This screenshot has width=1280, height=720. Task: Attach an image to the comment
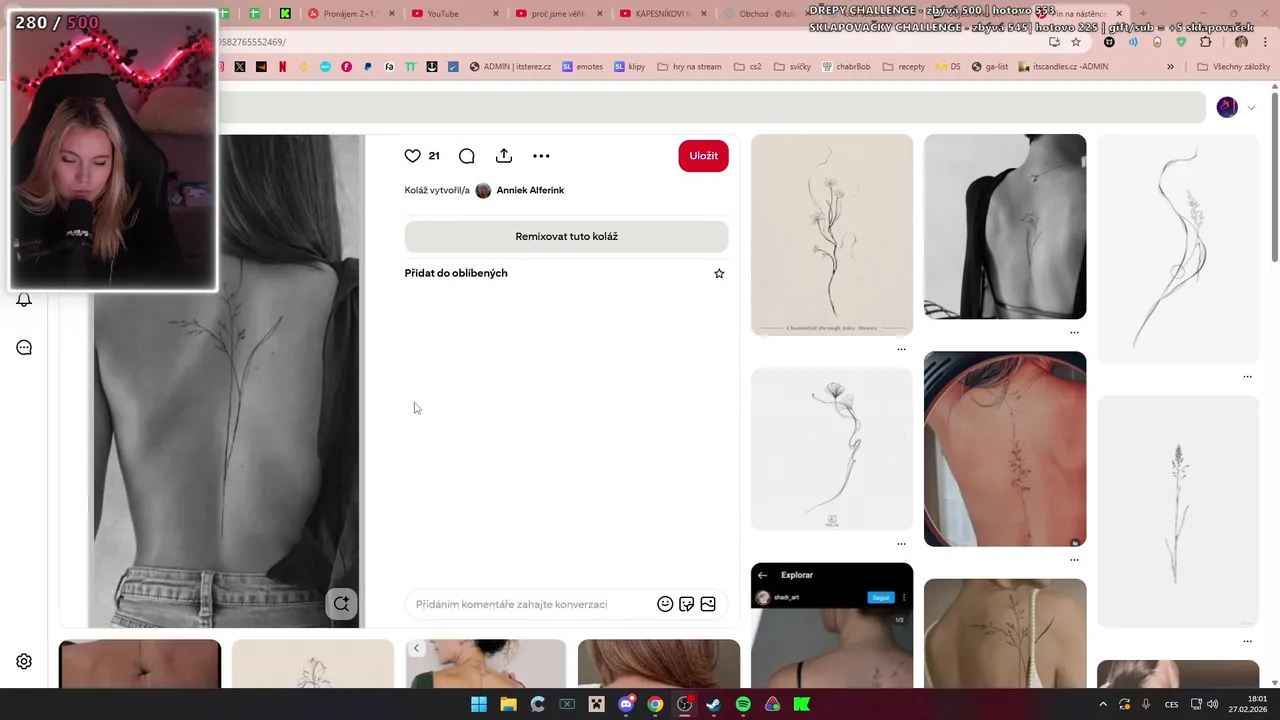708,604
